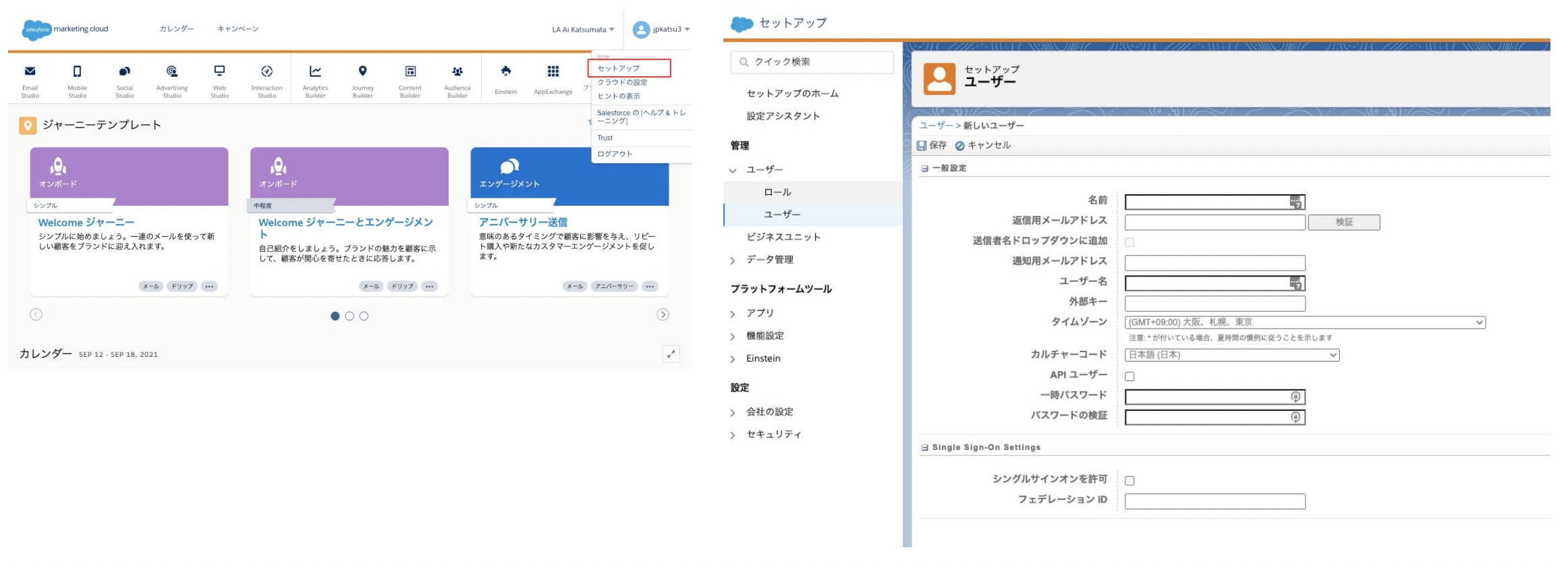1568x568 pixels.
Task: Expand セキュリティ in the sidebar
Action: tap(733, 435)
